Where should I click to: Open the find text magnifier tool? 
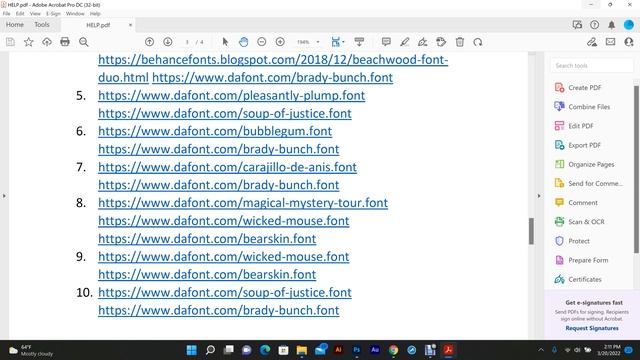pyautogui.click(x=84, y=42)
